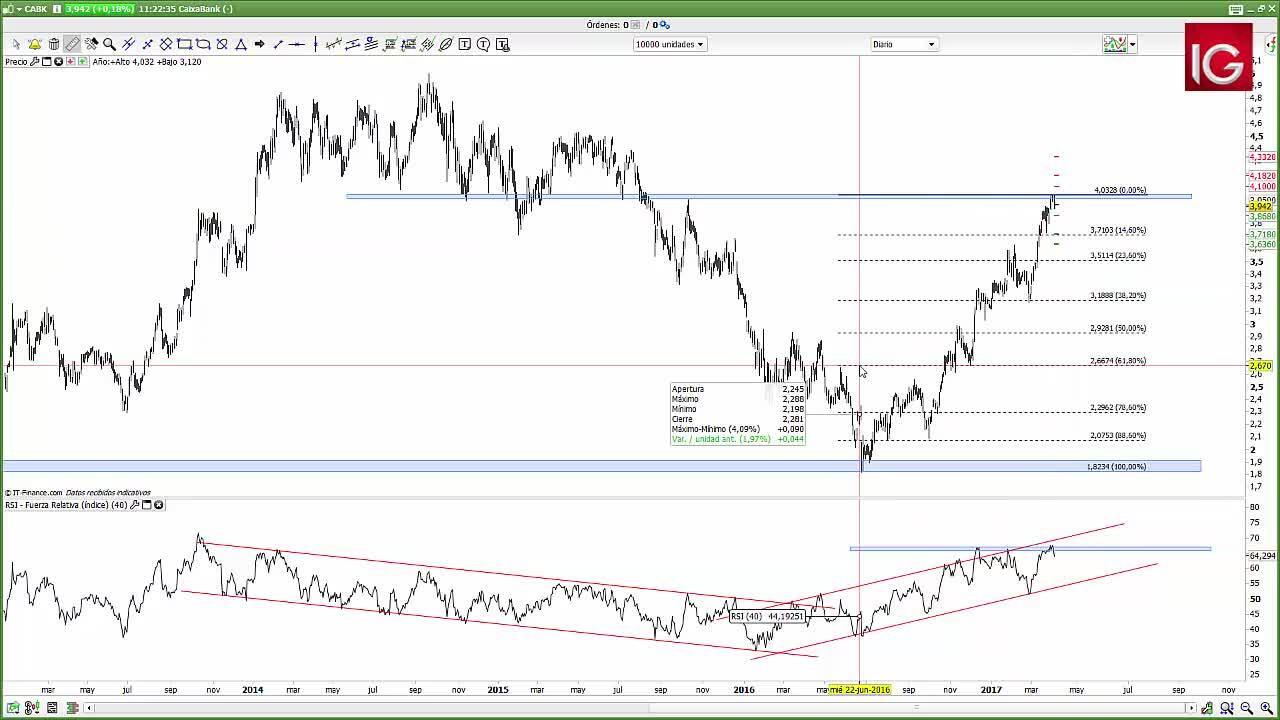Click the 61,80% Fibonacci level label
Image resolution: width=1280 pixels, height=720 pixels.
(x=1118, y=361)
